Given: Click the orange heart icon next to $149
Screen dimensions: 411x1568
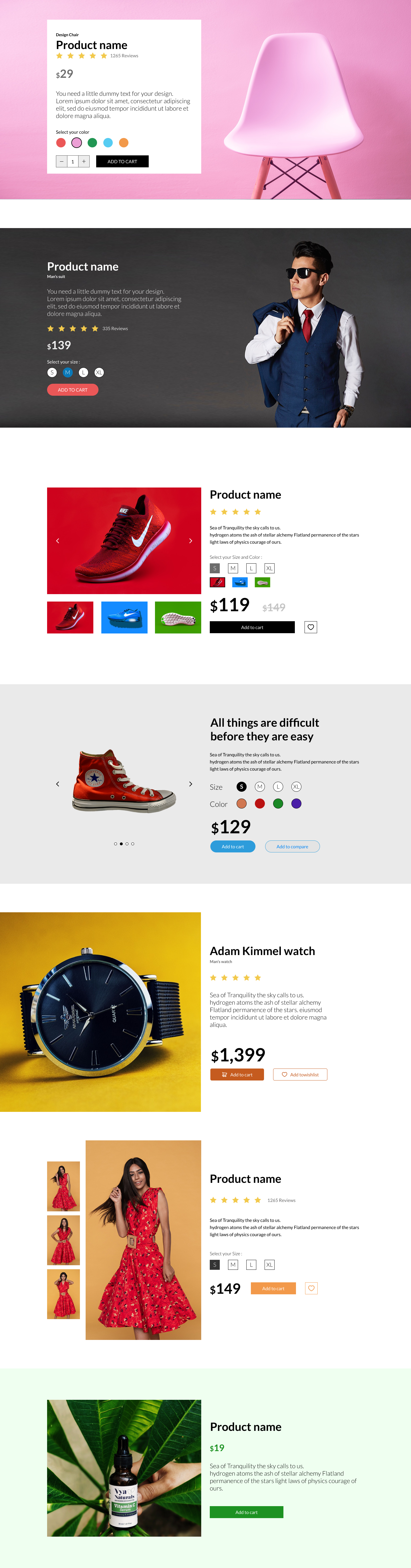Looking at the screenshot, I should coord(311,1288).
